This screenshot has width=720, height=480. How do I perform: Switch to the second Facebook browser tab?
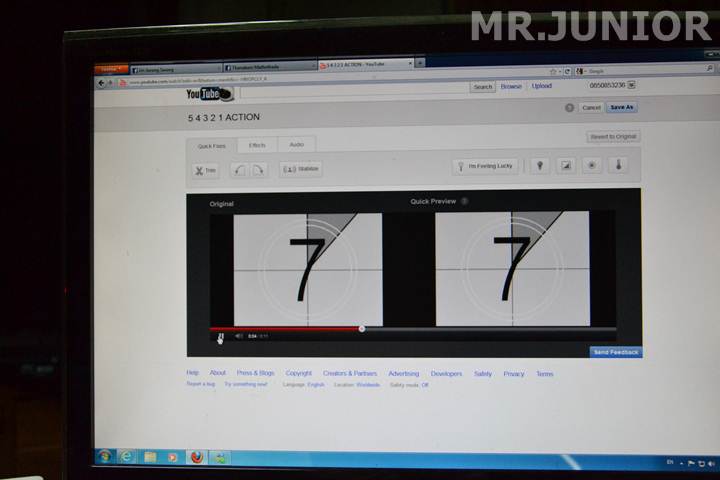click(270, 68)
